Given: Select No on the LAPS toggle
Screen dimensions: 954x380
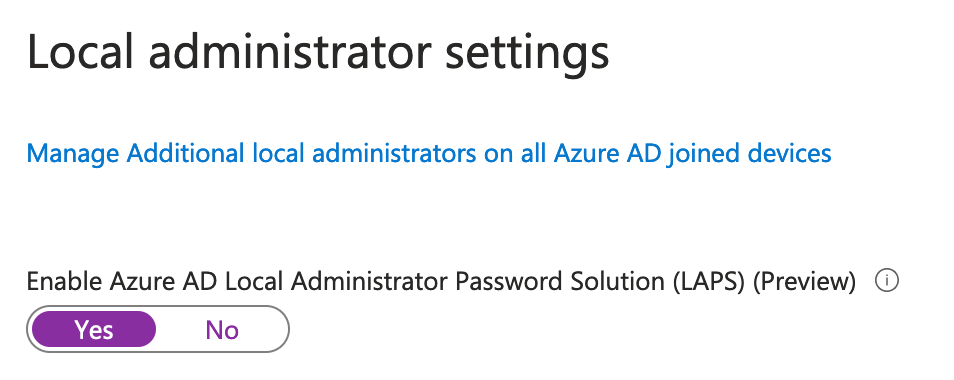Looking at the screenshot, I should pyautogui.click(x=222, y=329).
